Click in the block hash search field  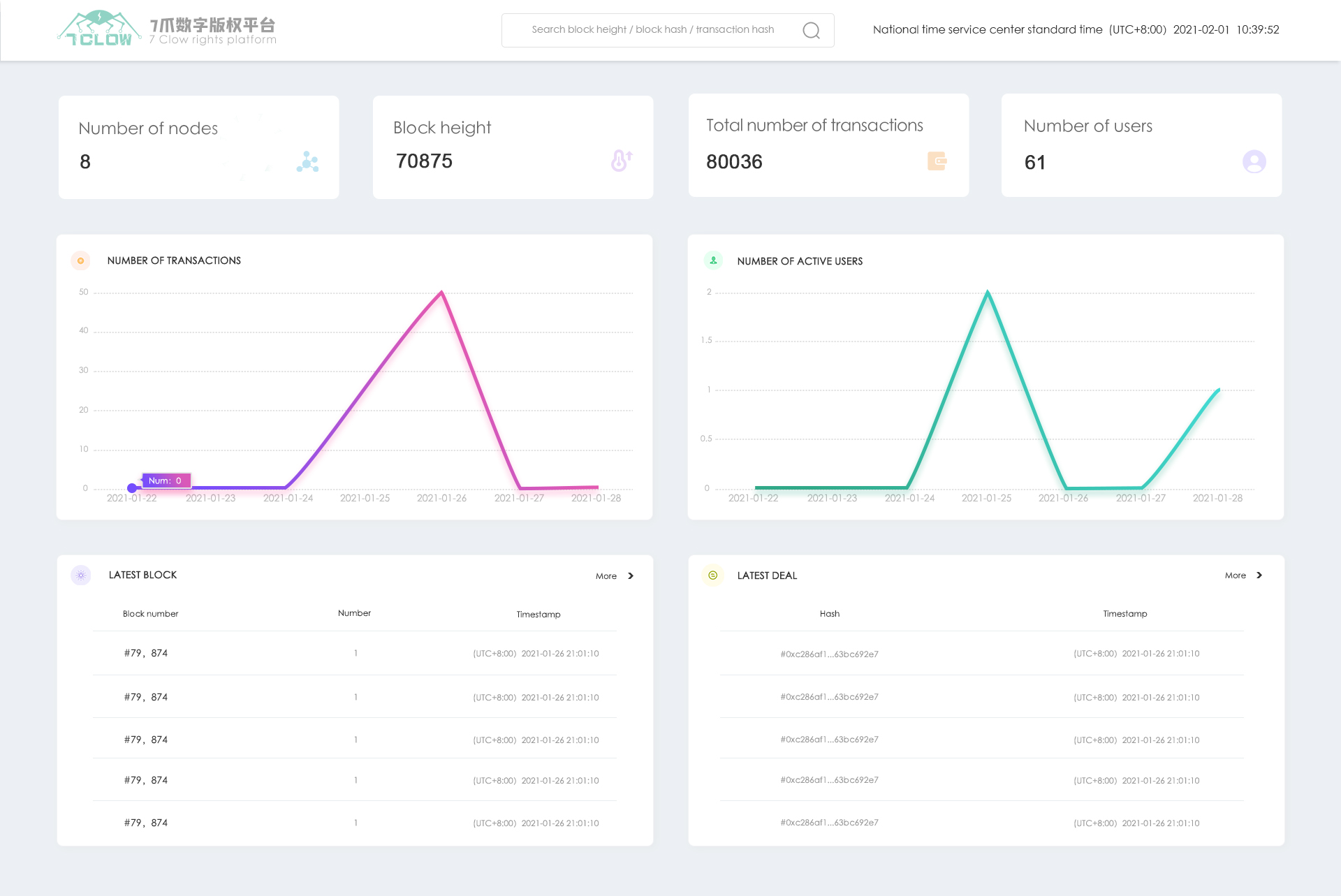click(652, 30)
